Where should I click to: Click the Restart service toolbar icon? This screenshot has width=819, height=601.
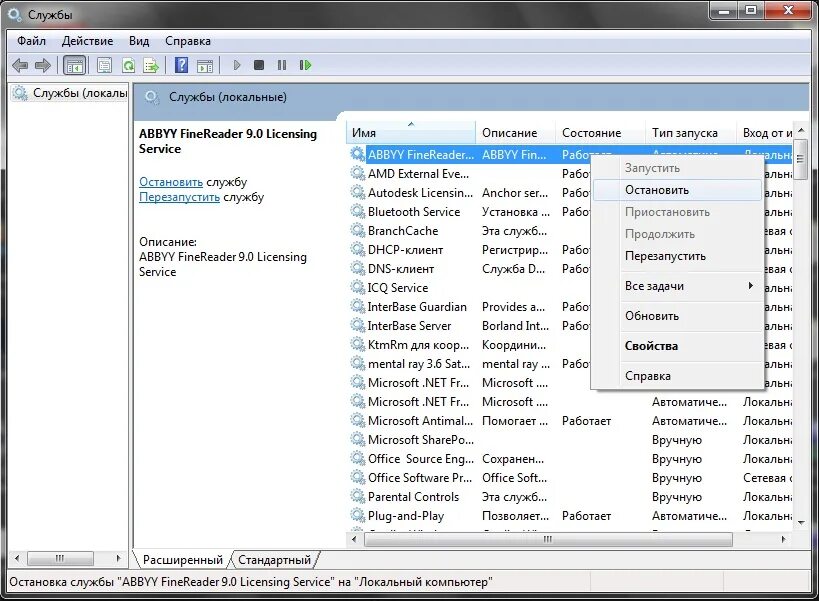pyautogui.click(x=306, y=65)
